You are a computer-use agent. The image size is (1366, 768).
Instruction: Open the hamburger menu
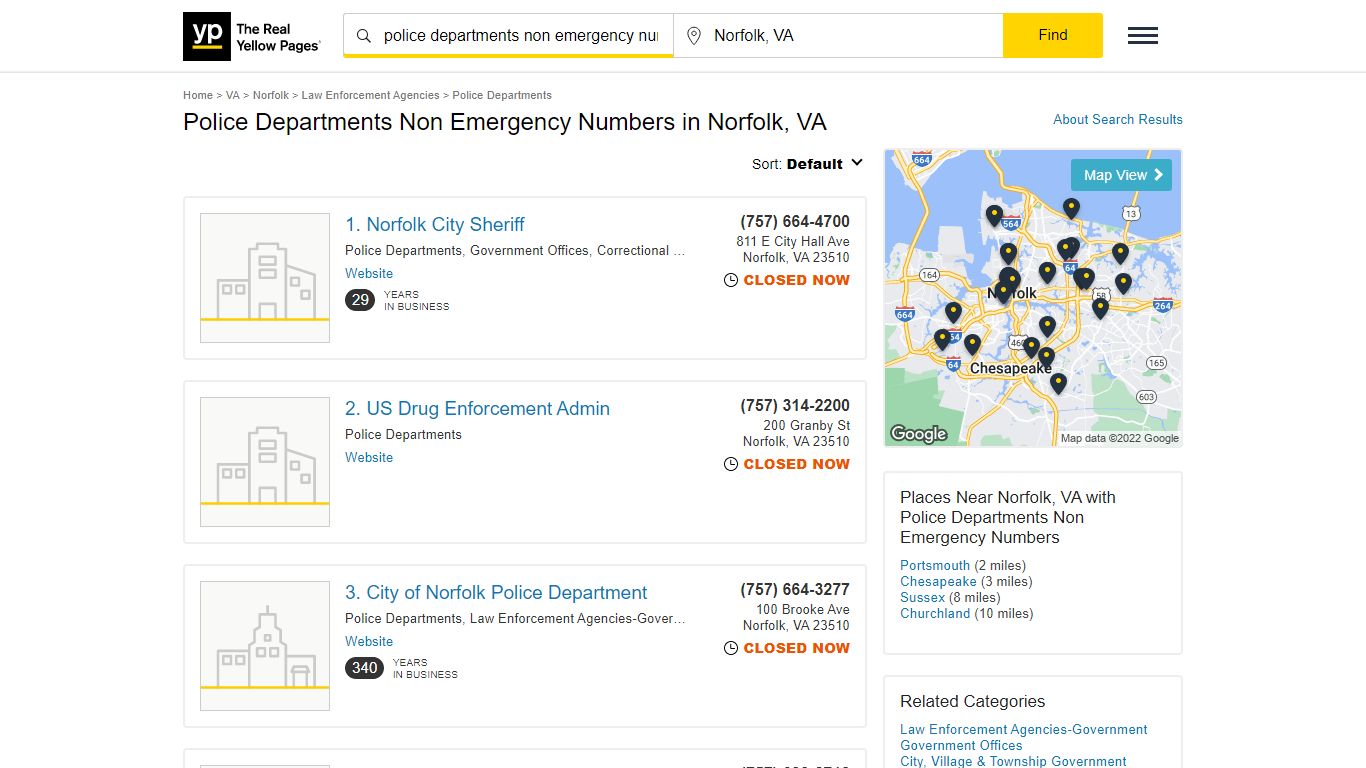(x=1143, y=36)
